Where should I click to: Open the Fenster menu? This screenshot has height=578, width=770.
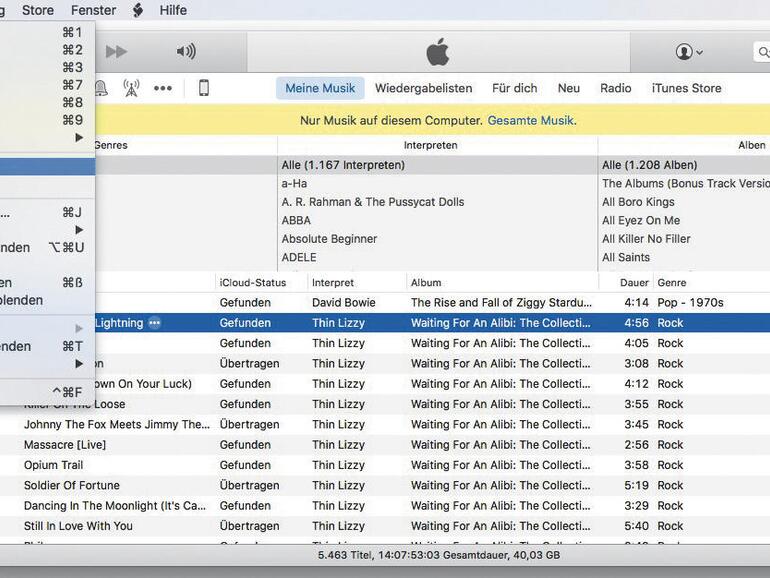[93, 10]
